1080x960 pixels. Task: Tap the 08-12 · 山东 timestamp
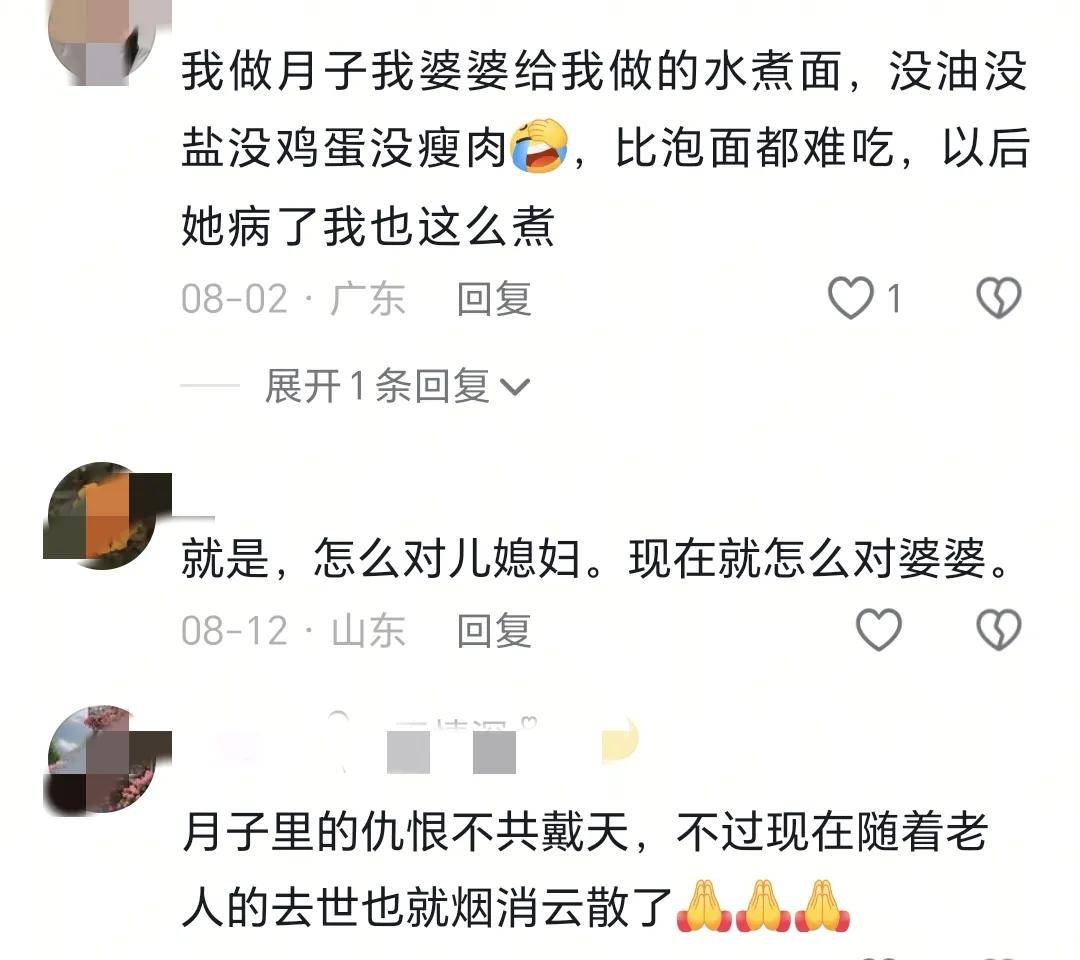(293, 631)
